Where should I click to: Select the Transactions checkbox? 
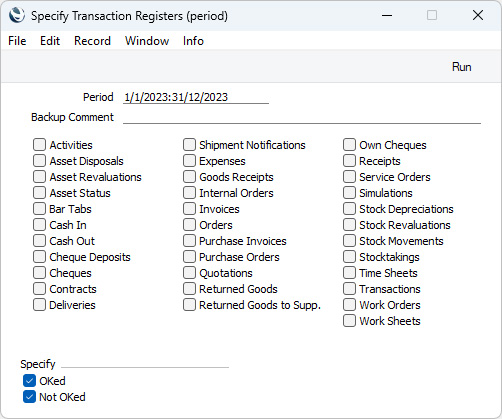click(349, 289)
